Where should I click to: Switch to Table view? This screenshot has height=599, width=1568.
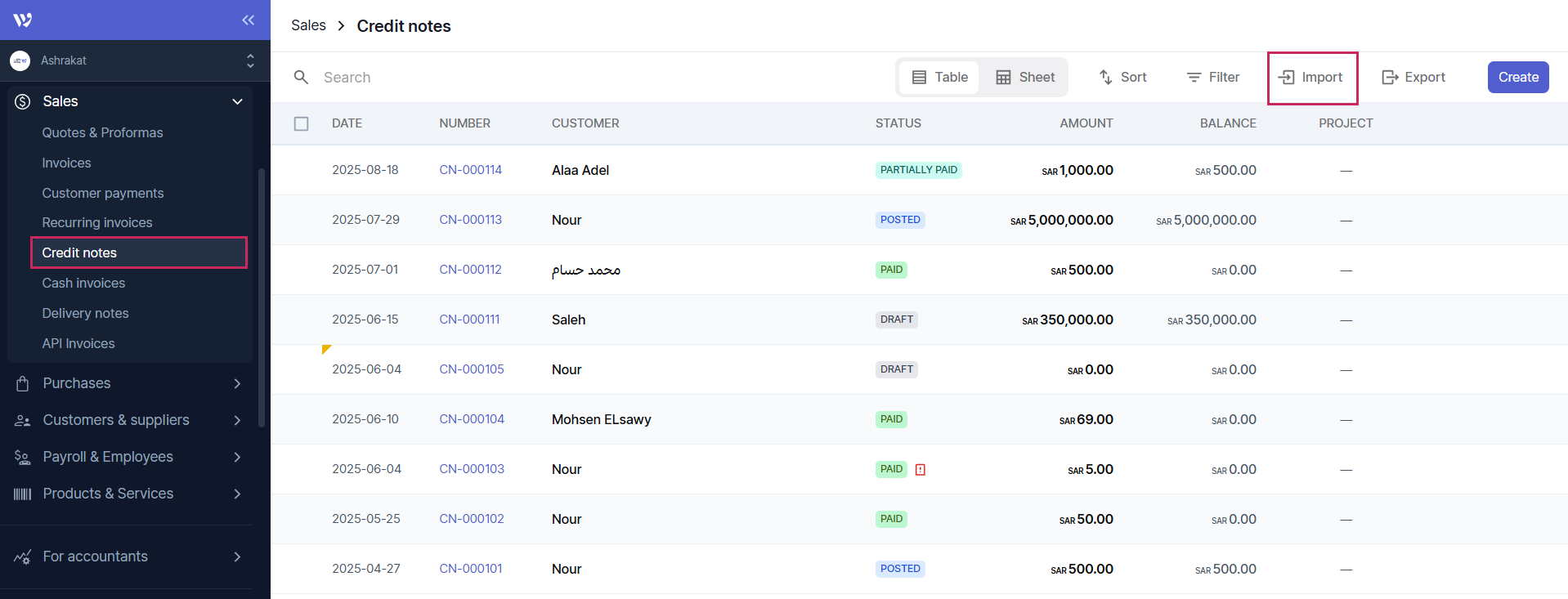click(x=939, y=77)
